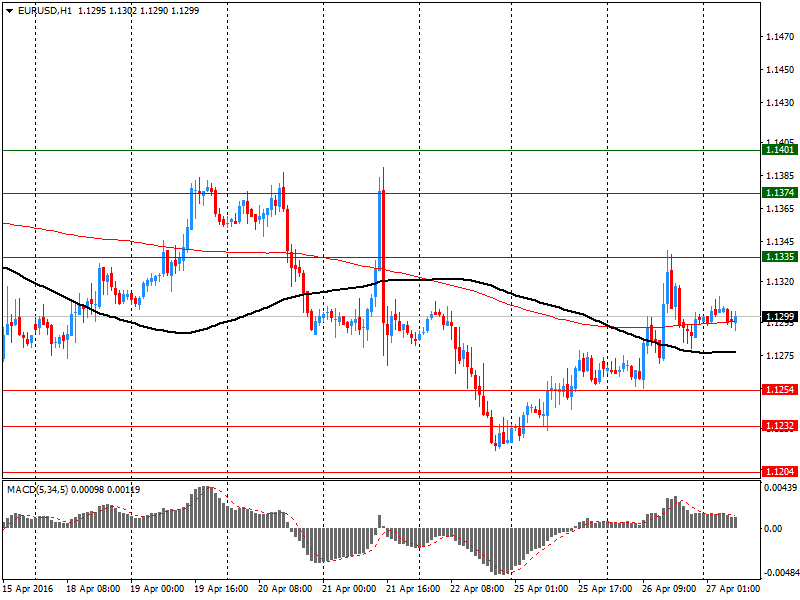Select the 1.1232 red level label
The width and height of the screenshot is (800, 600).
(x=780, y=426)
